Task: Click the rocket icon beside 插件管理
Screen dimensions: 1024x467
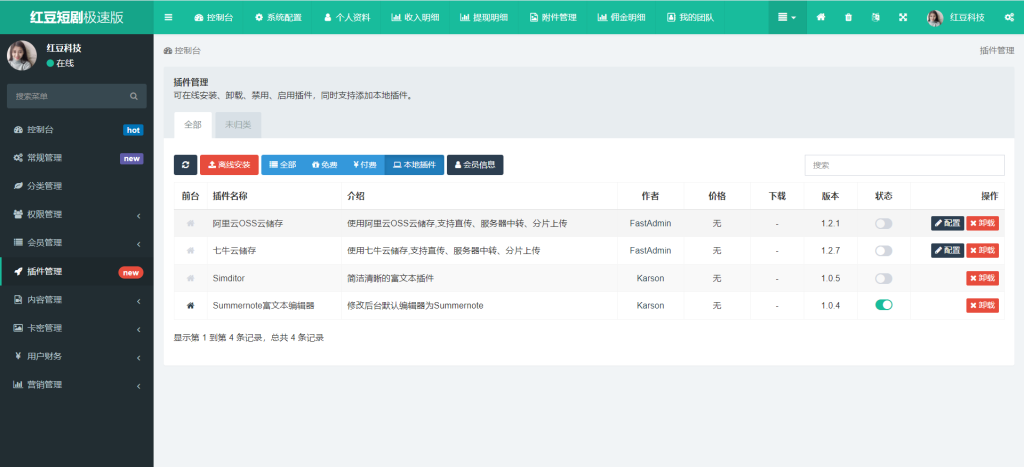Action: (x=18, y=272)
